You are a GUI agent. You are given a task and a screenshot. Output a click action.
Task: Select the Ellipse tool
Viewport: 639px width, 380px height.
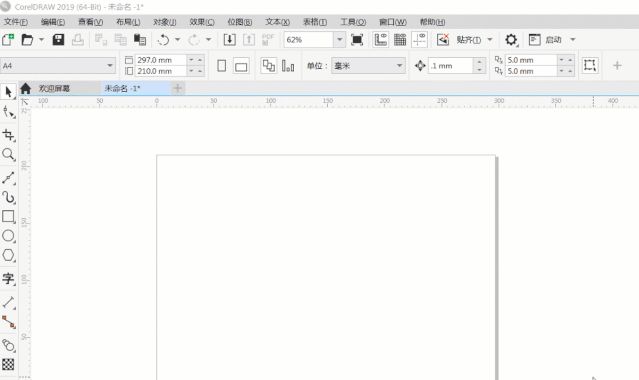[x=8, y=236]
